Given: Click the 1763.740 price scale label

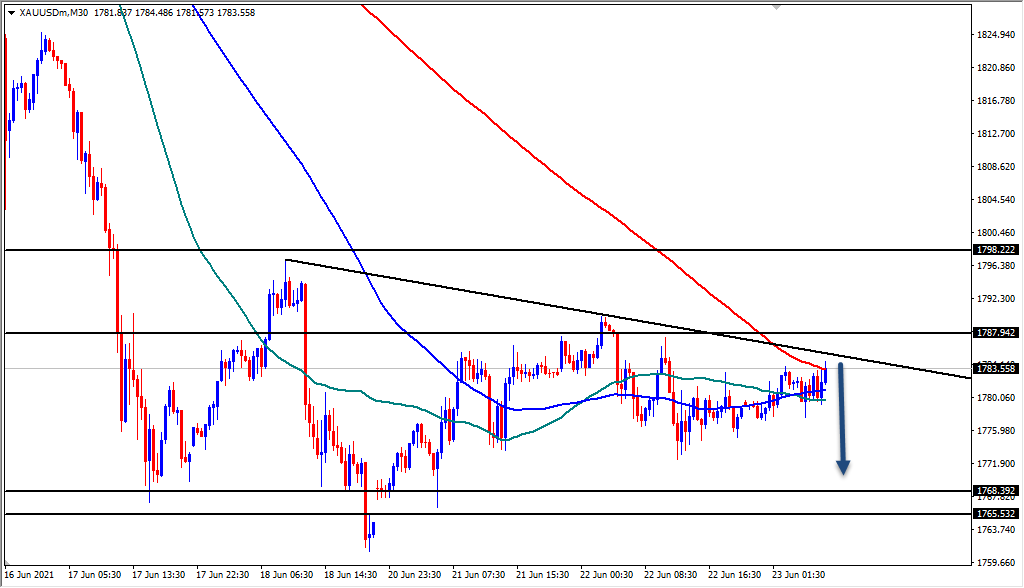Looking at the screenshot, I should [x=996, y=529].
